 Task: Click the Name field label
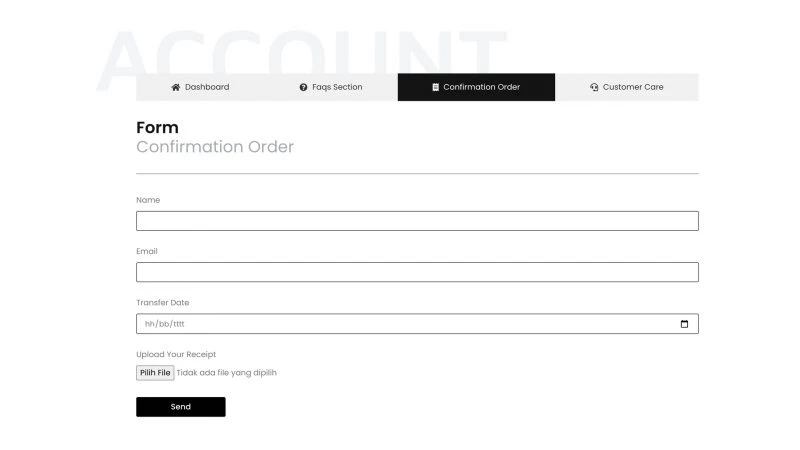[148, 200]
